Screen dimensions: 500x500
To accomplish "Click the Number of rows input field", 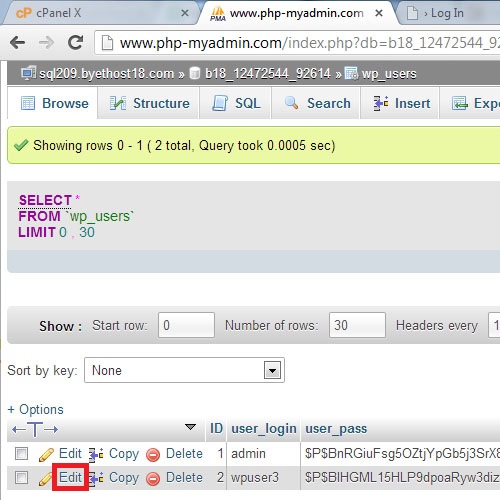I will coord(357,325).
